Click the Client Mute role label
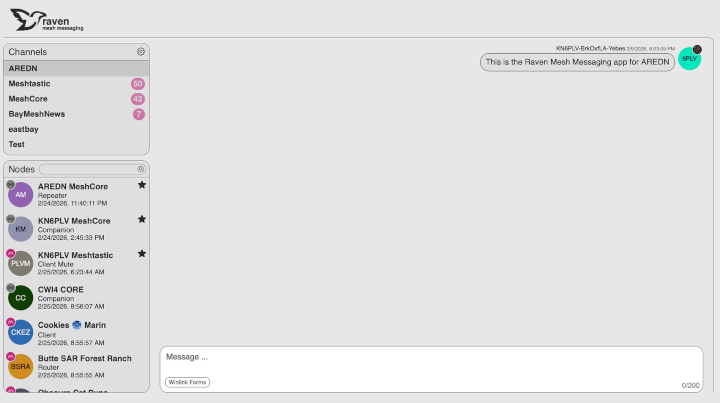This screenshot has width=720, height=403. click(x=56, y=264)
